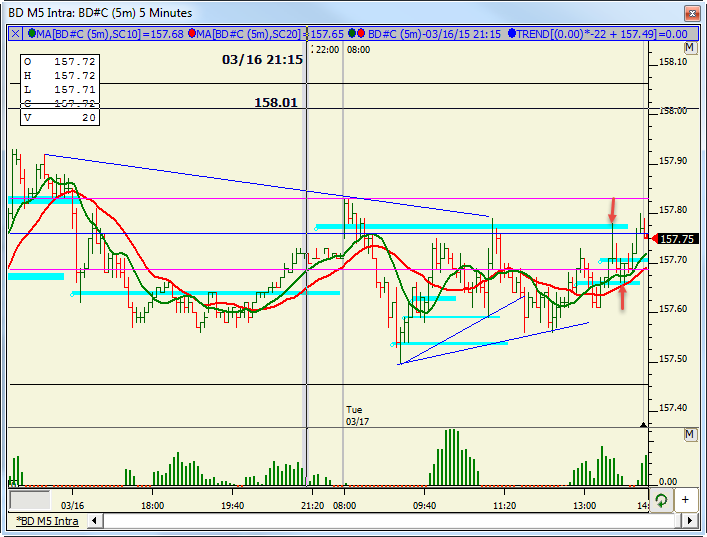
Task: Click the BD#C (5m)-03/16/15 21:15 legend text
Action: point(434,34)
